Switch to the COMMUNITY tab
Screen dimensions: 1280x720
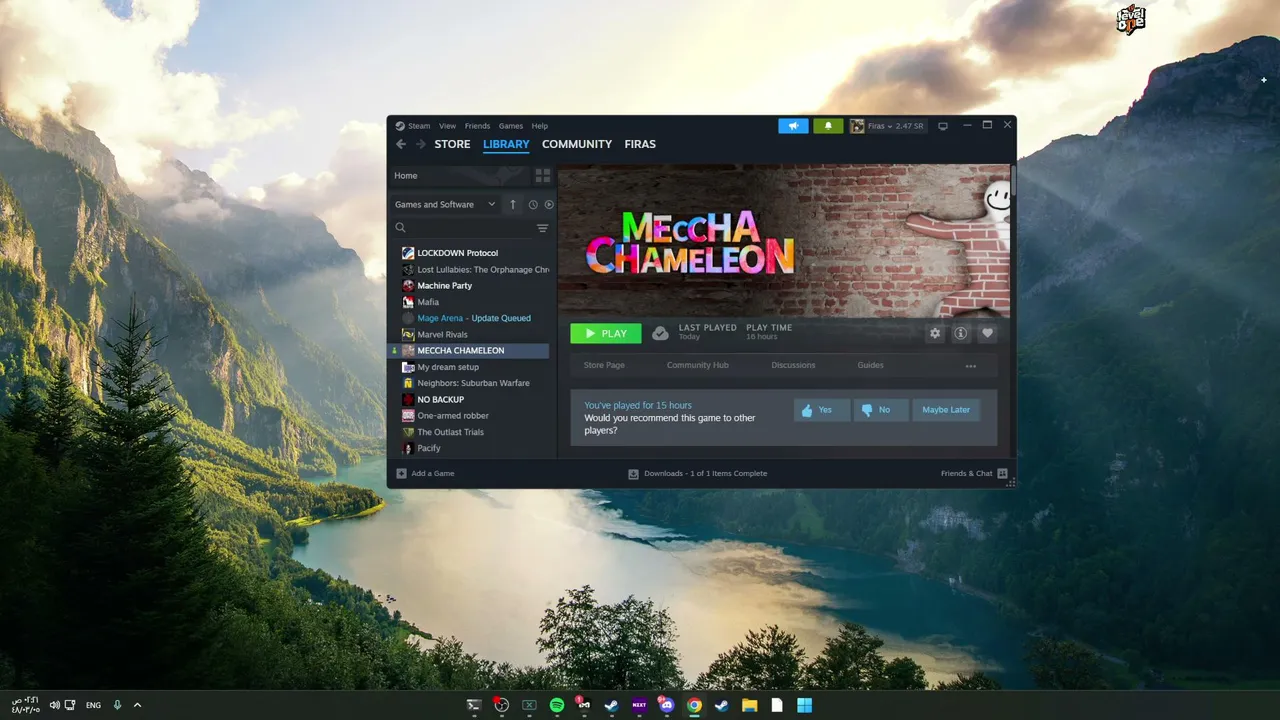coord(577,144)
